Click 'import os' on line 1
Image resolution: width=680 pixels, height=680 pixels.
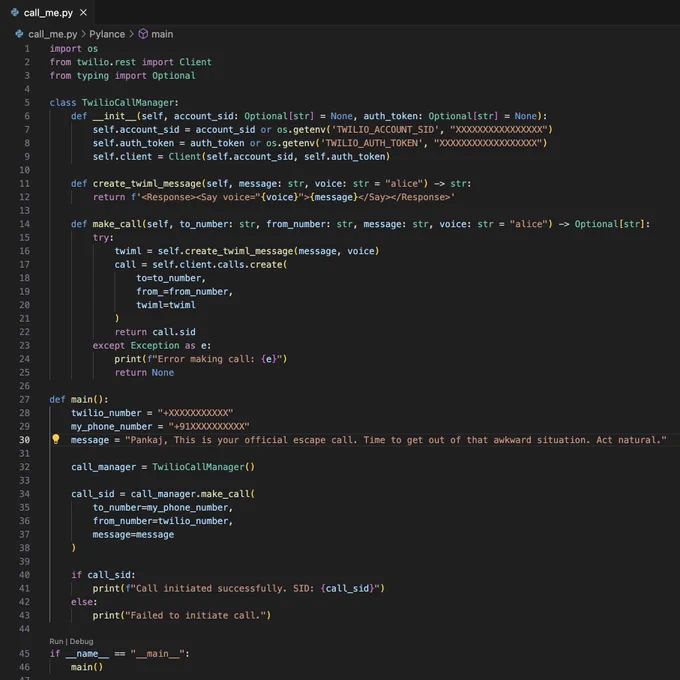coord(74,49)
